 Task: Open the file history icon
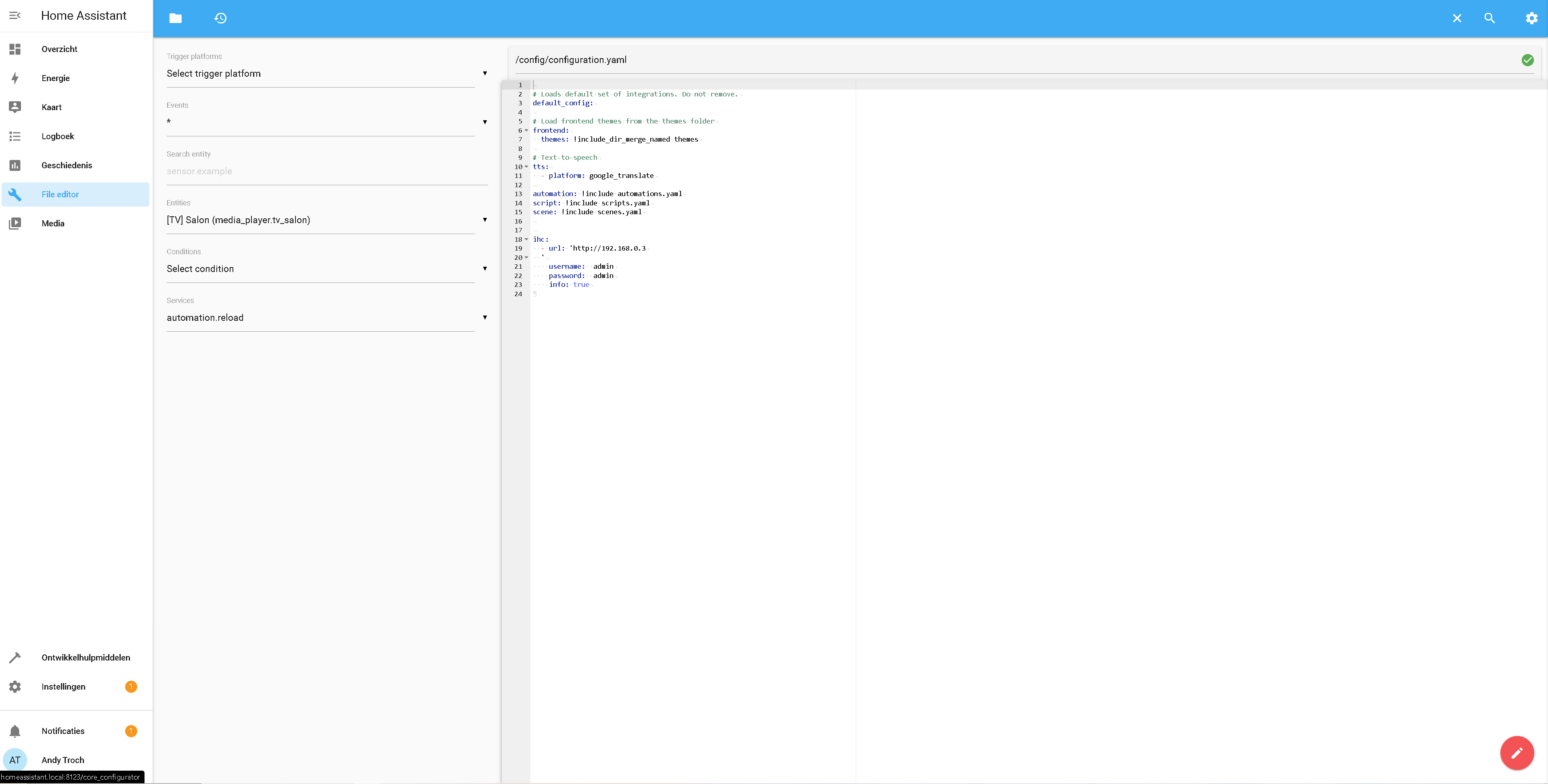pyautogui.click(x=220, y=18)
